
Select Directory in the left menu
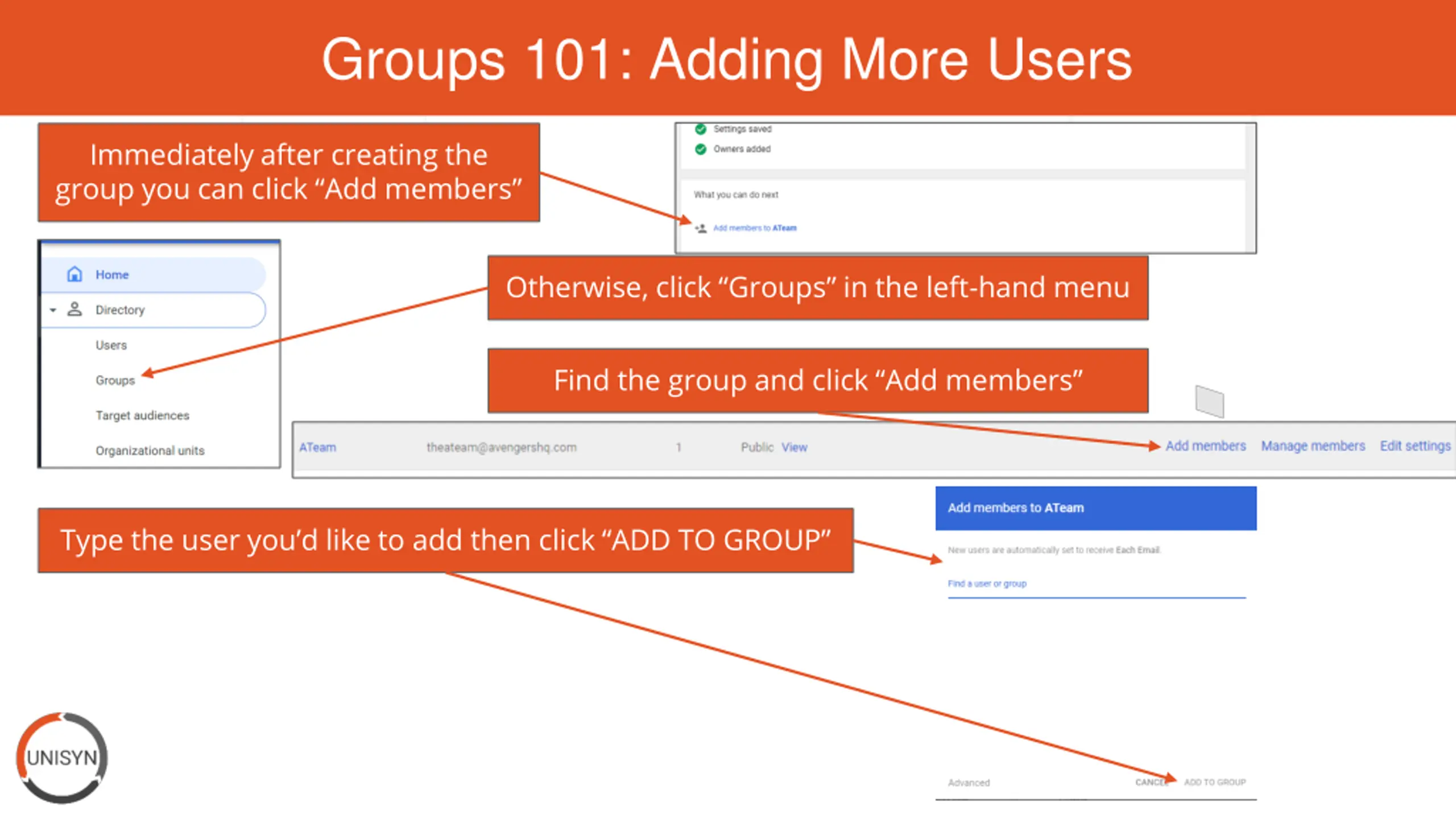pyautogui.click(x=154, y=310)
